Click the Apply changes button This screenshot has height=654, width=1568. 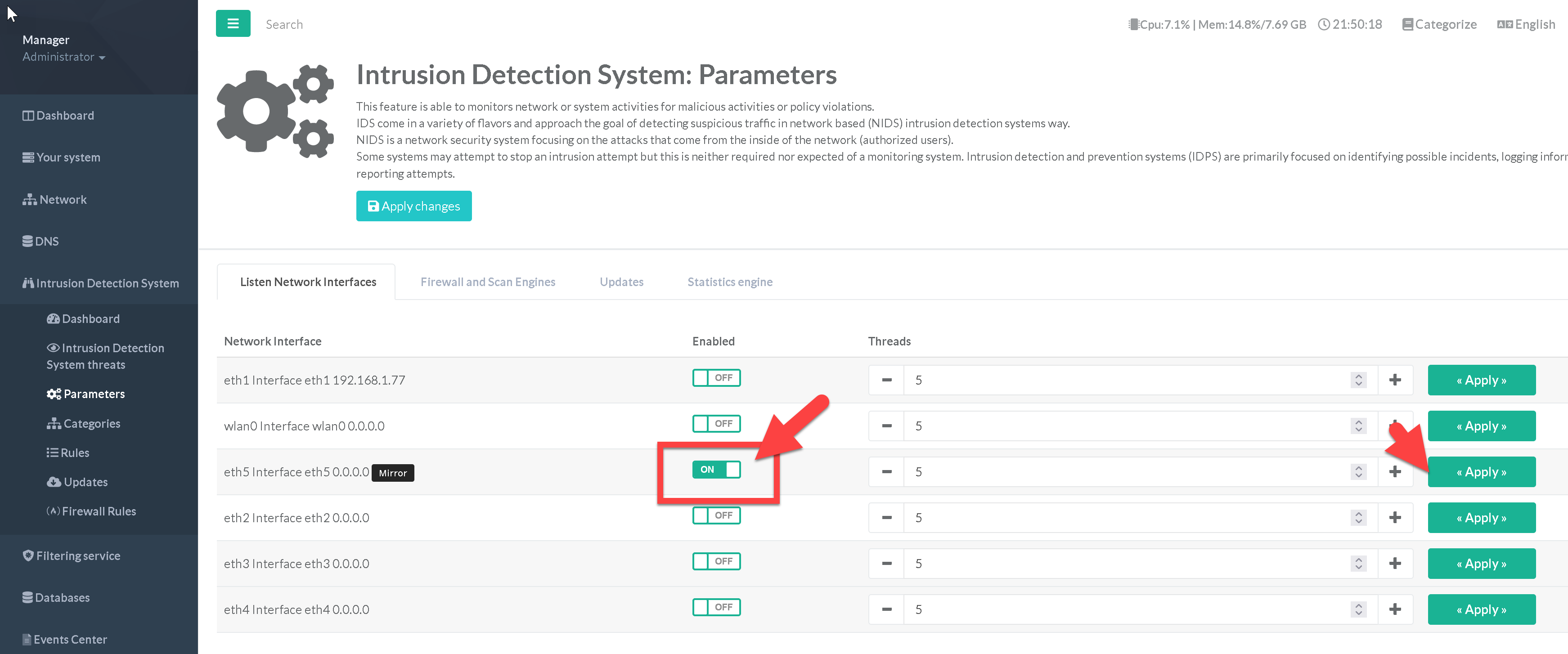pyautogui.click(x=413, y=206)
